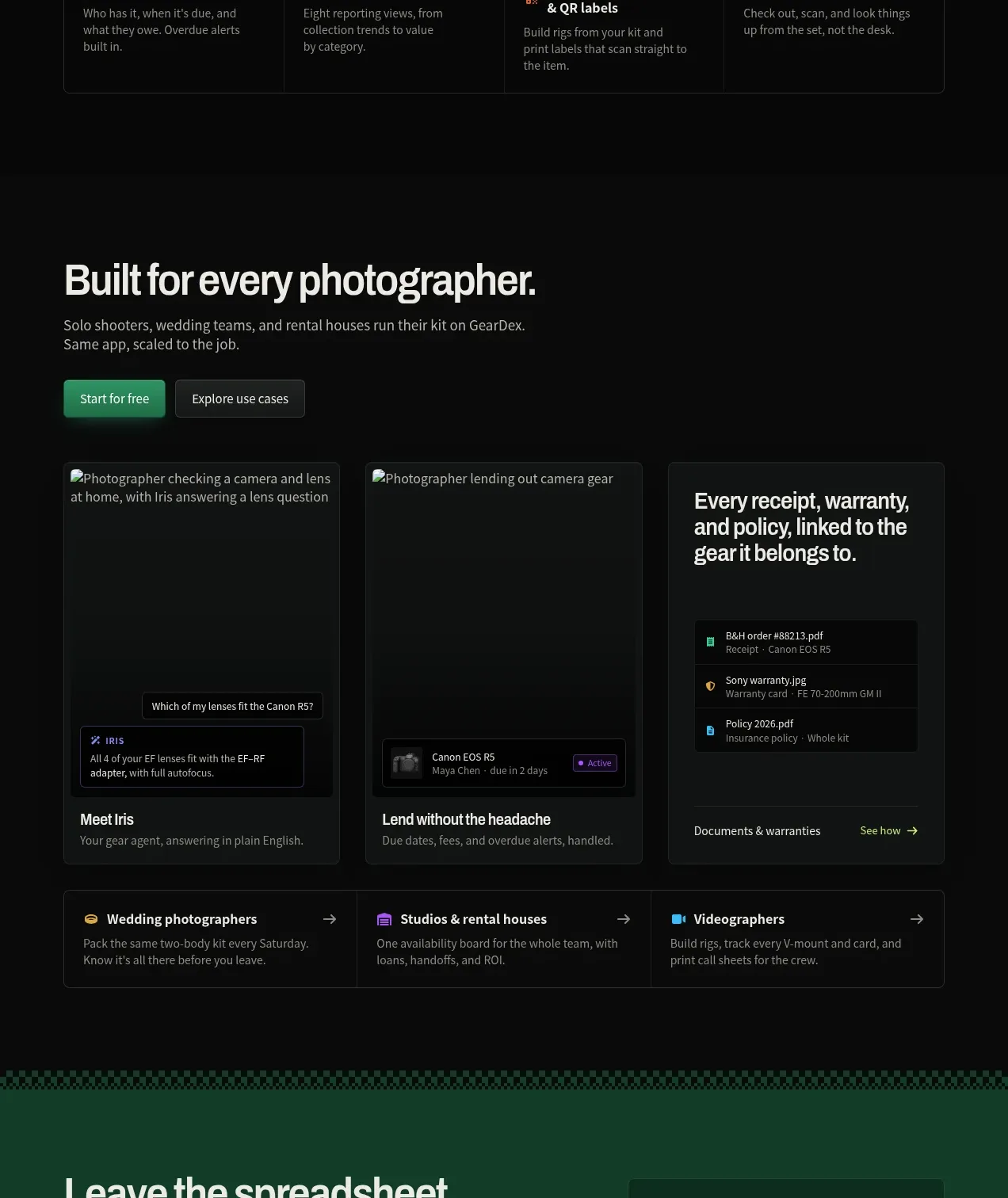Open the Explore use cases button
1008x1198 pixels.
[x=240, y=399]
